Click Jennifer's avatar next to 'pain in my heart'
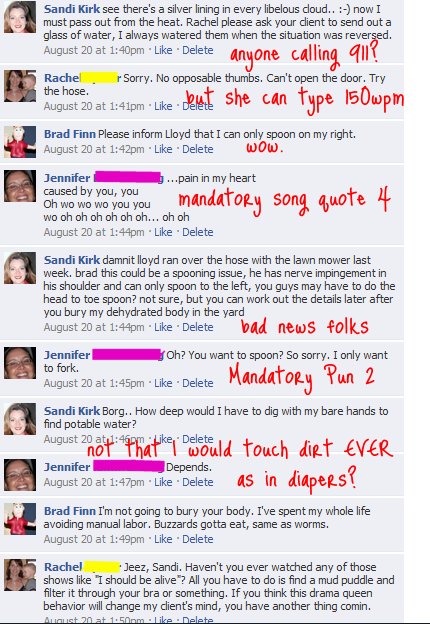This screenshot has width=430, height=624. [x=20, y=186]
